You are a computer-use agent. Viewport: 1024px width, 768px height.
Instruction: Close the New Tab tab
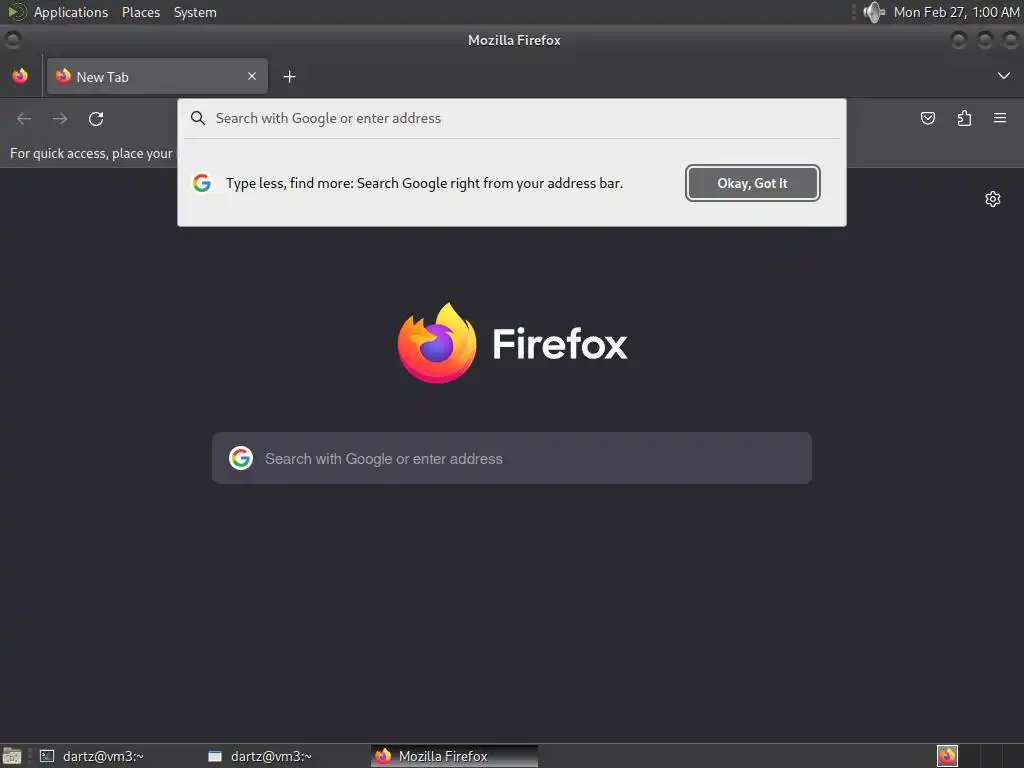252,76
